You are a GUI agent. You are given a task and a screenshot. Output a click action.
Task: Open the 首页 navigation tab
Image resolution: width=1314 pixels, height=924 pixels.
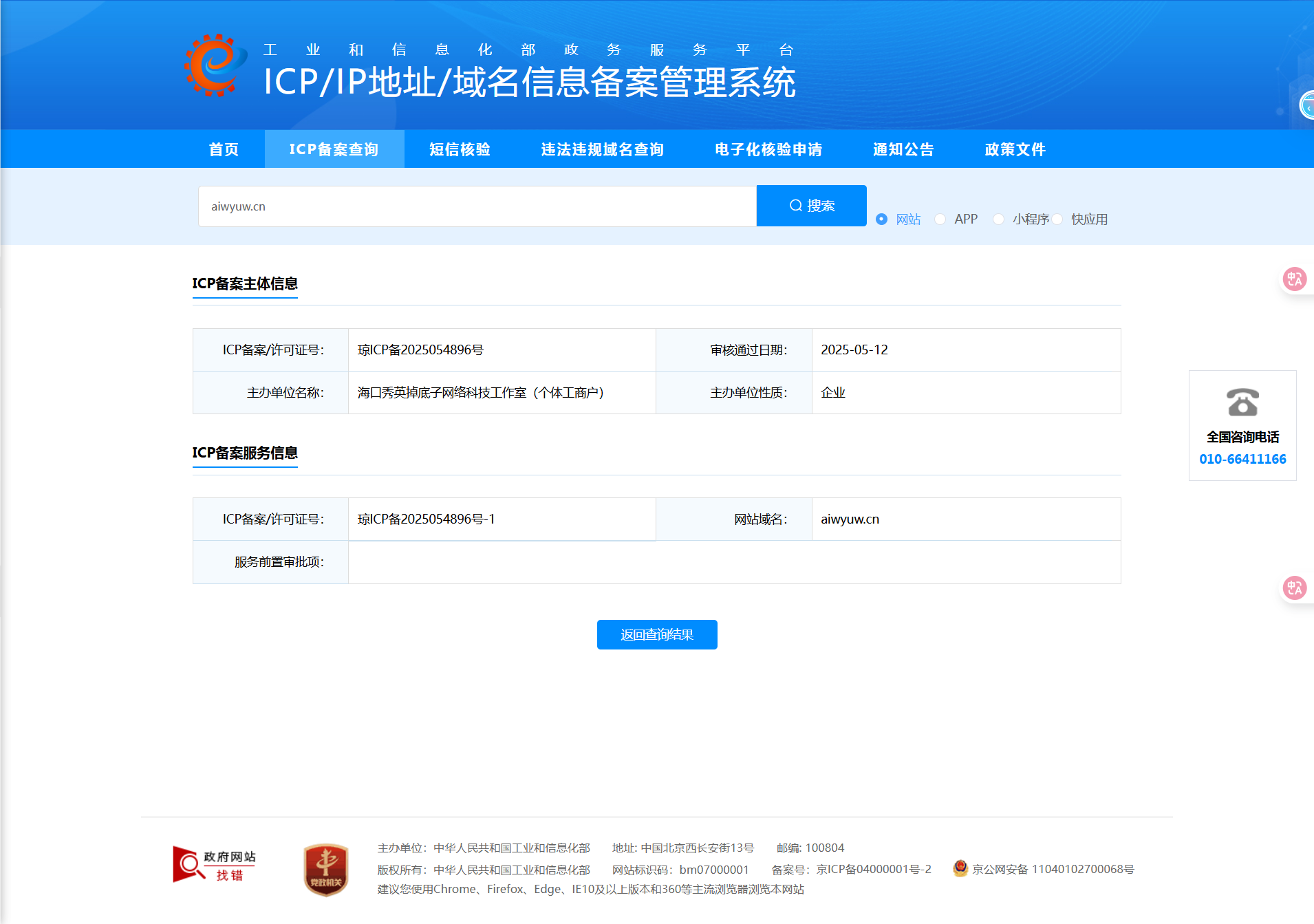point(224,149)
